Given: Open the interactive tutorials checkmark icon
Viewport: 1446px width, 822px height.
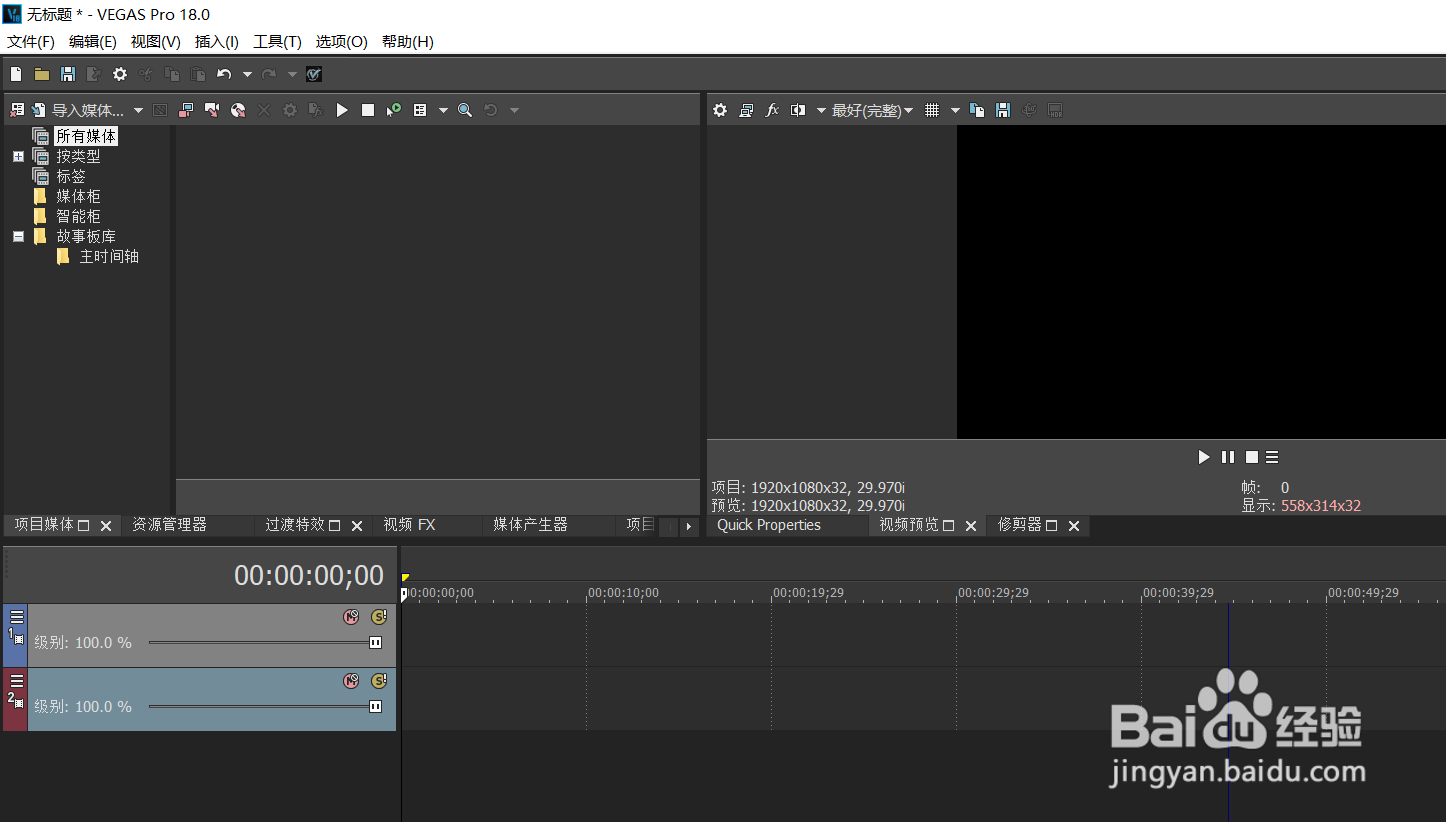Looking at the screenshot, I should click(x=314, y=74).
